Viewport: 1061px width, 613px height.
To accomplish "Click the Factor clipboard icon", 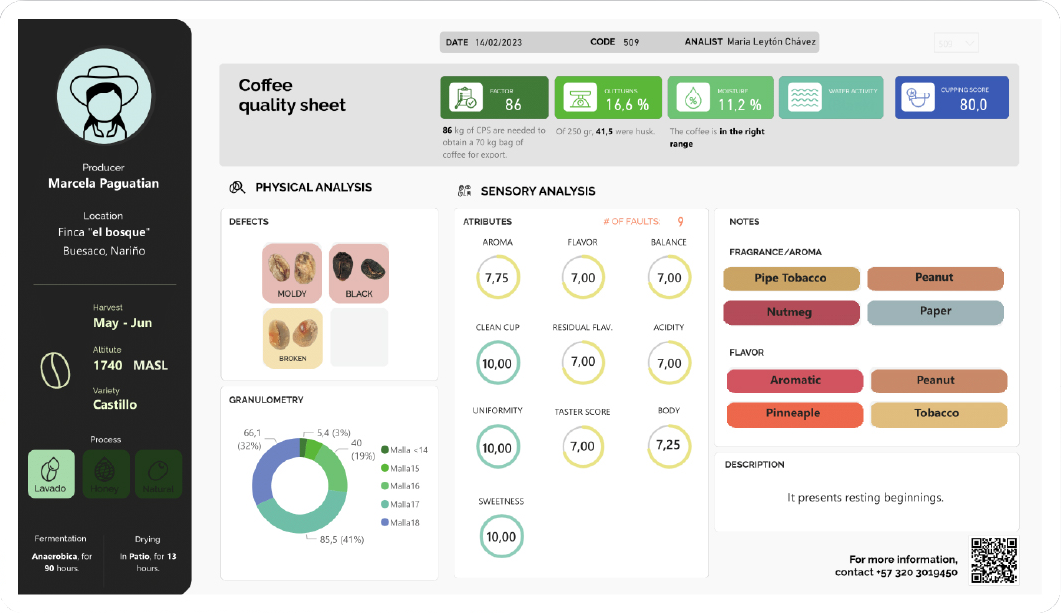I will pos(466,98).
